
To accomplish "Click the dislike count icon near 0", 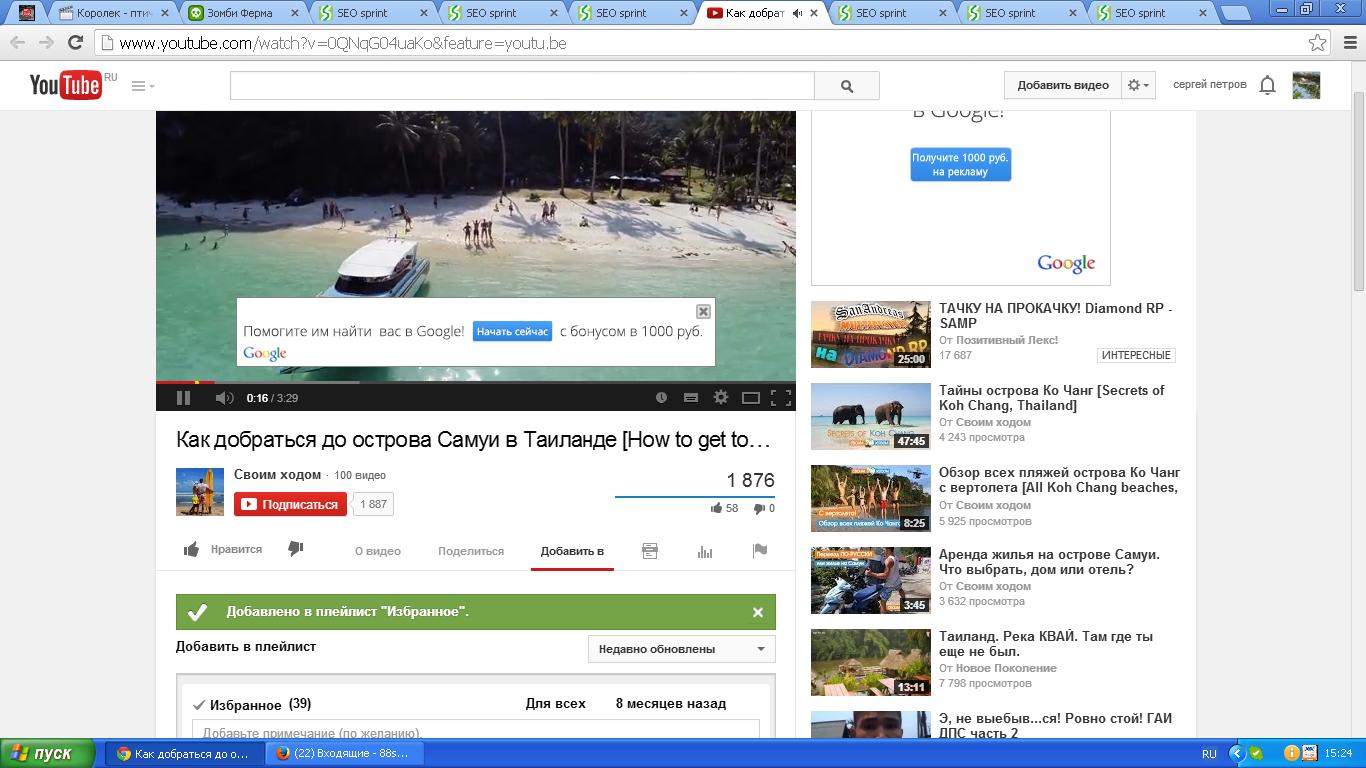I will click(x=759, y=508).
